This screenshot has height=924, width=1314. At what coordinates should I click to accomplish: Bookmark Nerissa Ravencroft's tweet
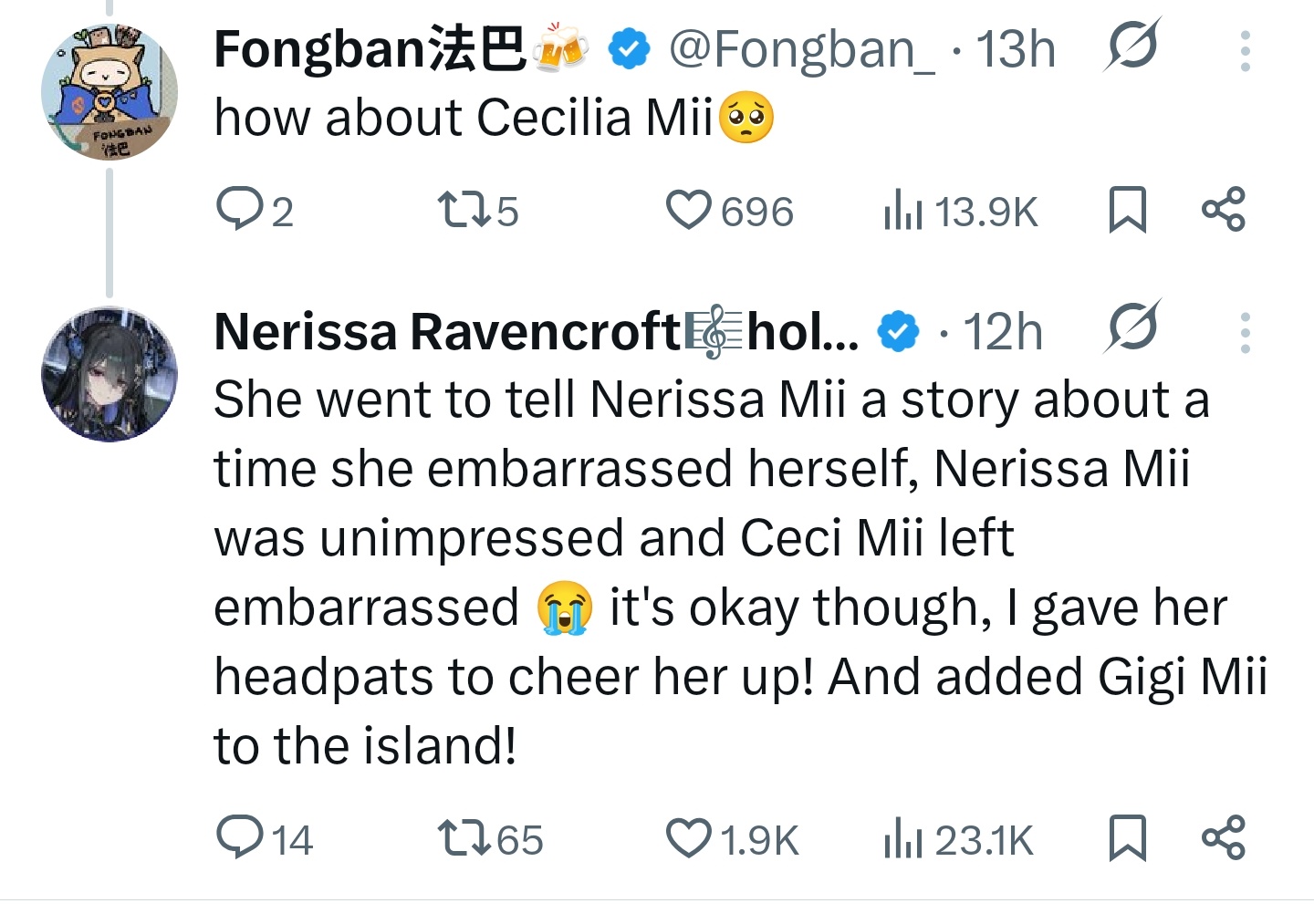pyautogui.click(x=1127, y=837)
